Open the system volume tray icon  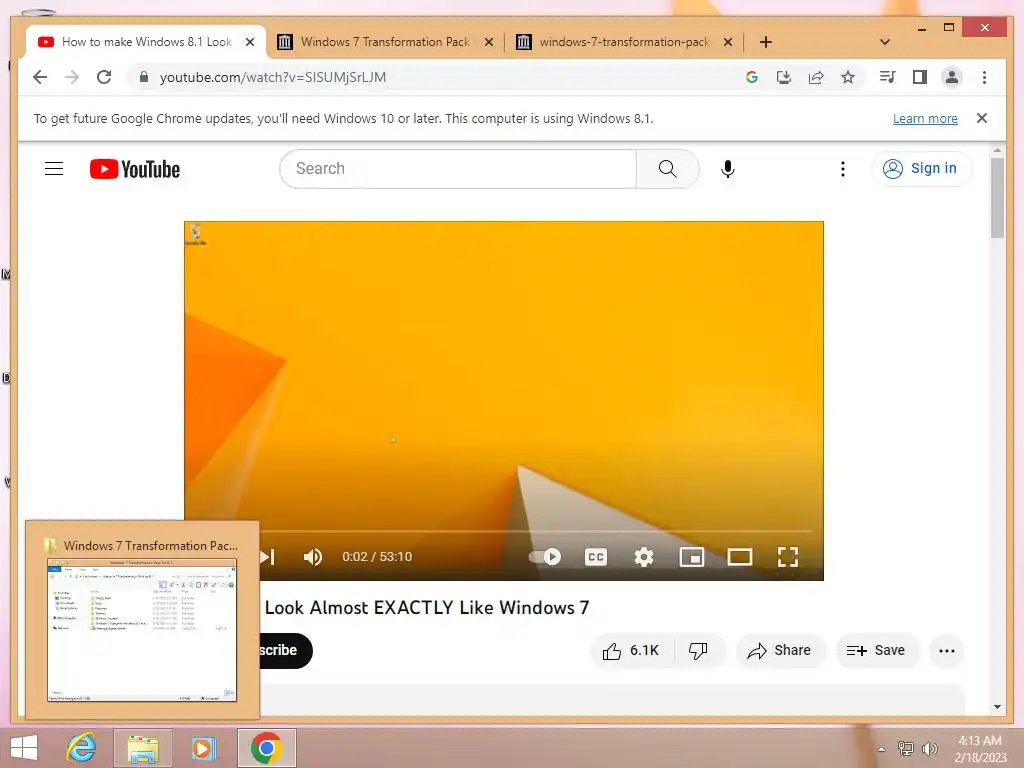pyautogui.click(x=929, y=749)
